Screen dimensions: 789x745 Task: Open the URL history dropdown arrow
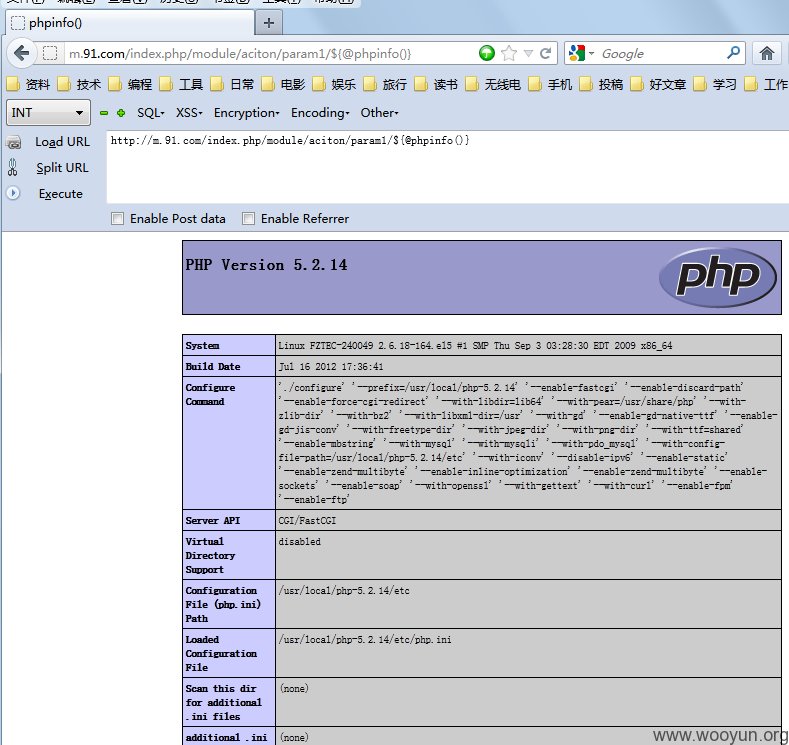(528, 53)
